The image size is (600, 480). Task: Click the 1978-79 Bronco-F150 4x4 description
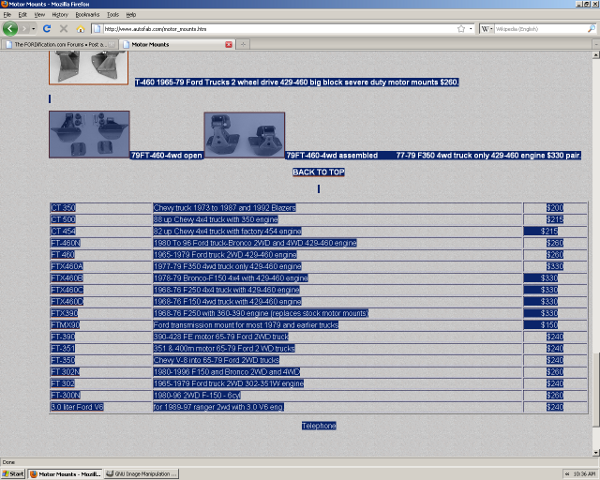231,278
